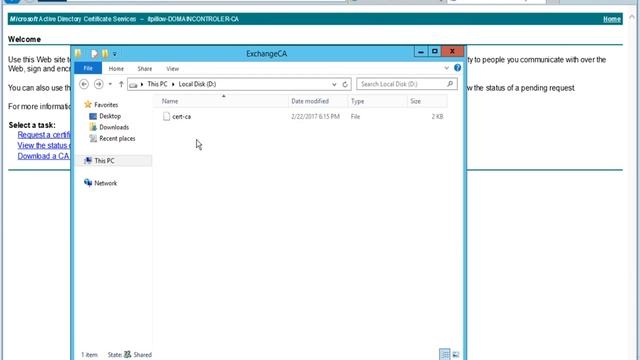Switch to details view layout icon
Screen dimensions: 640x360
pyautogui.click(x=445, y=354)
